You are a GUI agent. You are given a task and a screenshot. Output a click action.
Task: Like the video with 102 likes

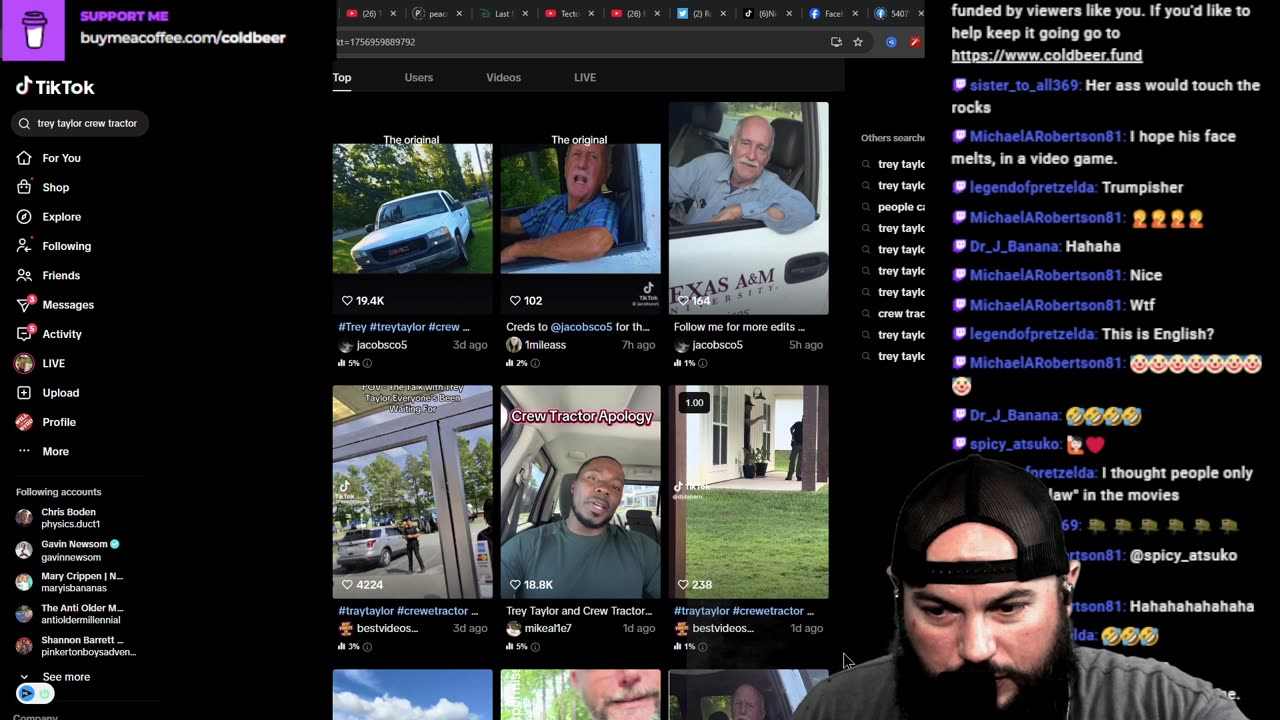(x=515, y=300)
